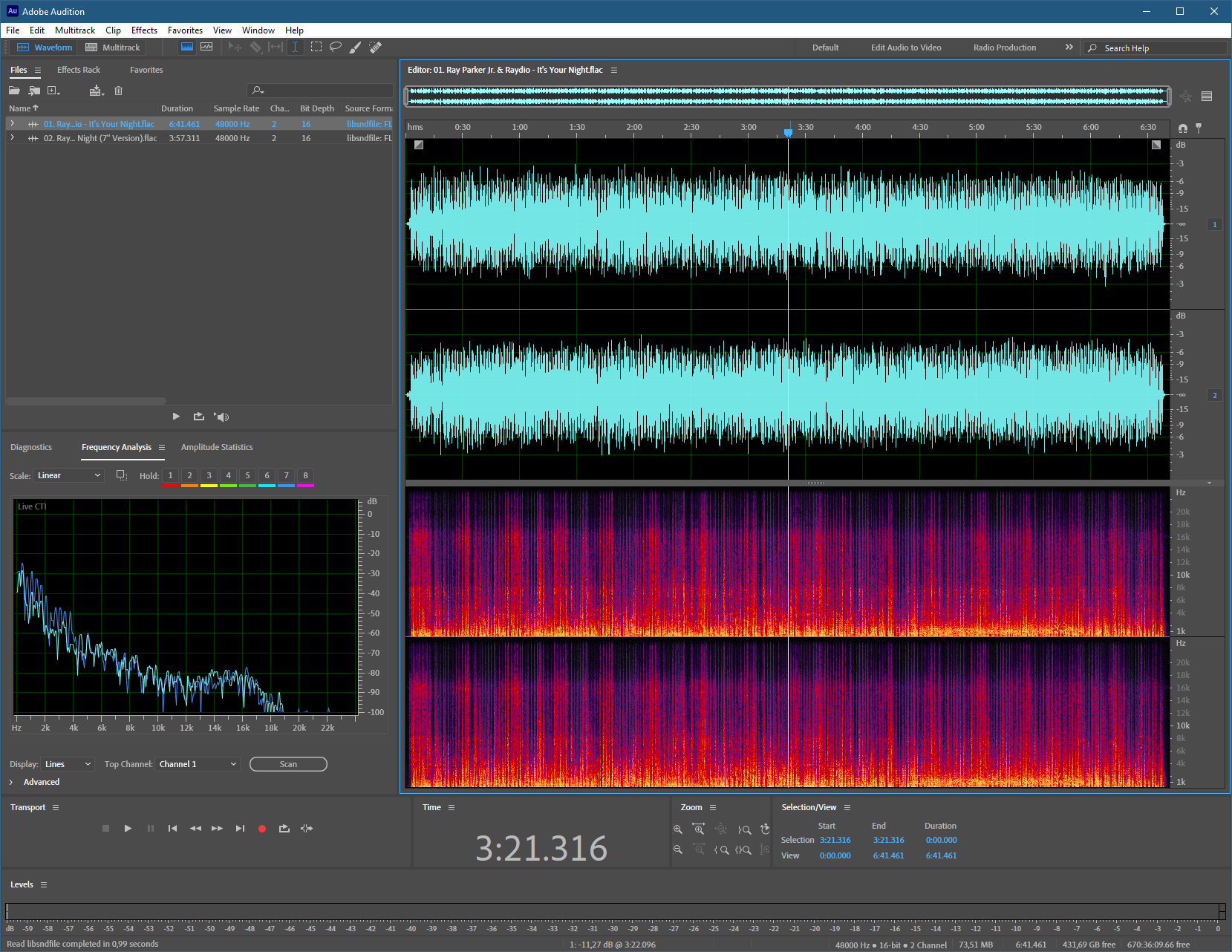Click the pin icon on timeline ruler
The width and height of the screenshot is (1232, 952).
(x=1199, y=128)
